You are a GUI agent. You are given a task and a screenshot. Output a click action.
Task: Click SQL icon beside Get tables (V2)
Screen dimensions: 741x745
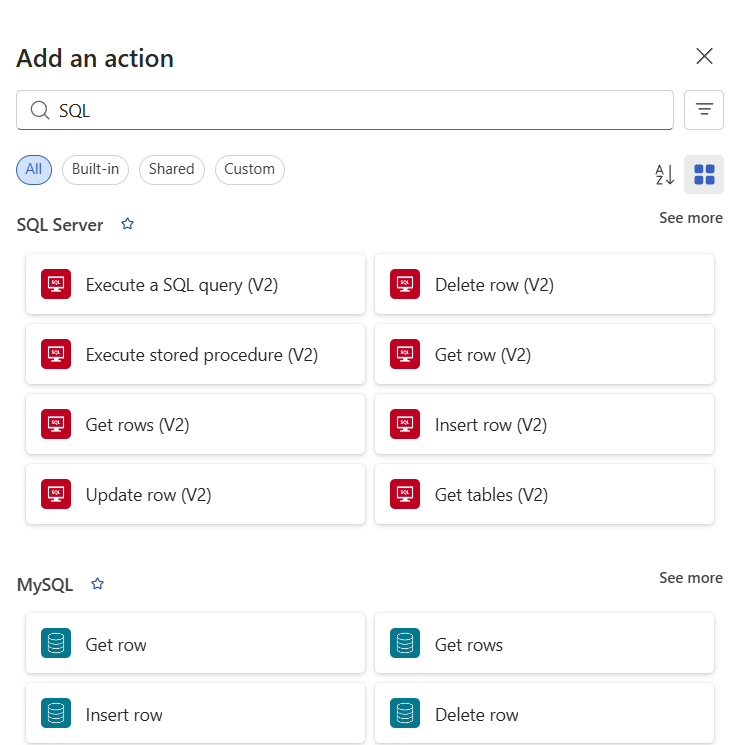click(405, 494)
